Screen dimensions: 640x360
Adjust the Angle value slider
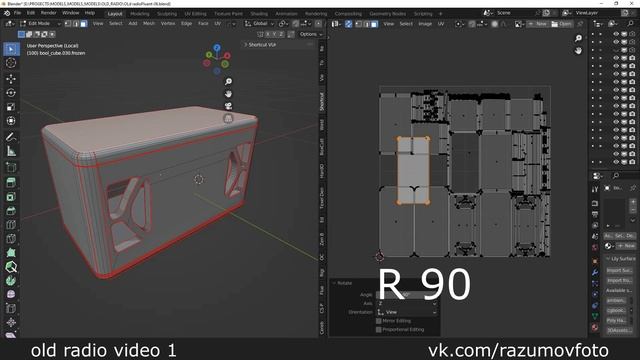[x=407, y=295]
